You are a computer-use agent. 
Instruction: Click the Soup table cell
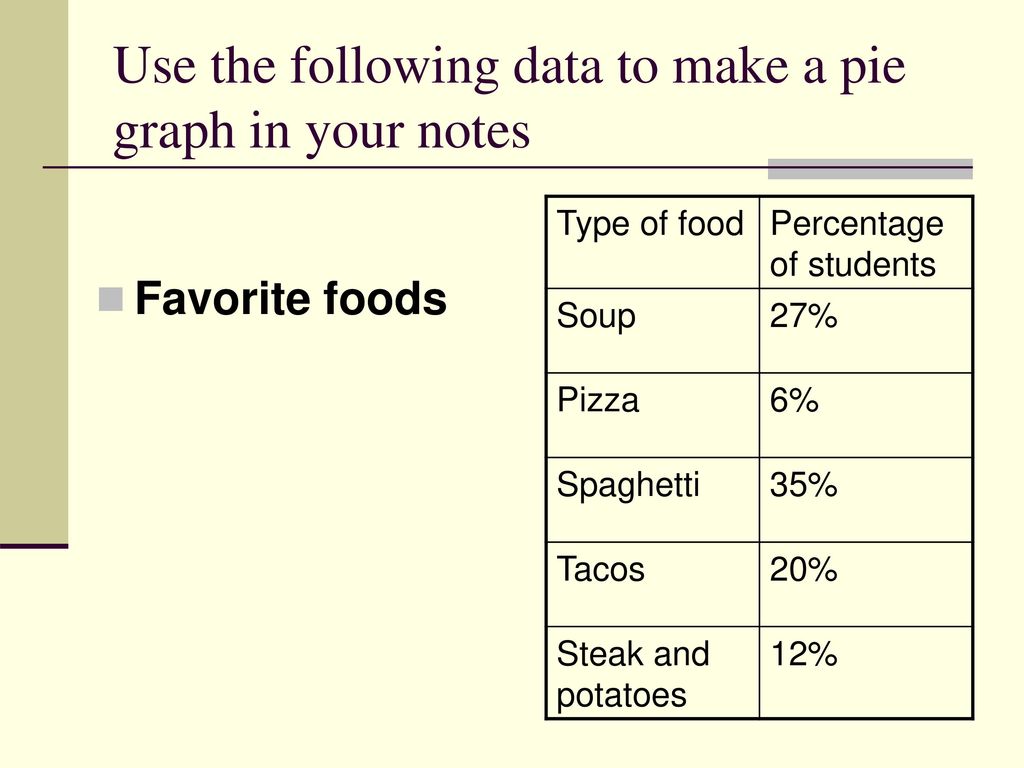click(x=652, y=330)
